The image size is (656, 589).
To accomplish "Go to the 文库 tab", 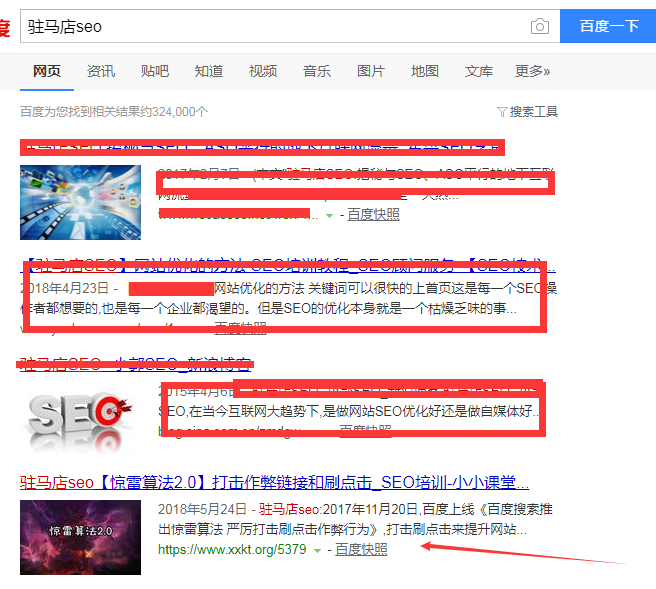I will (479, 71).
